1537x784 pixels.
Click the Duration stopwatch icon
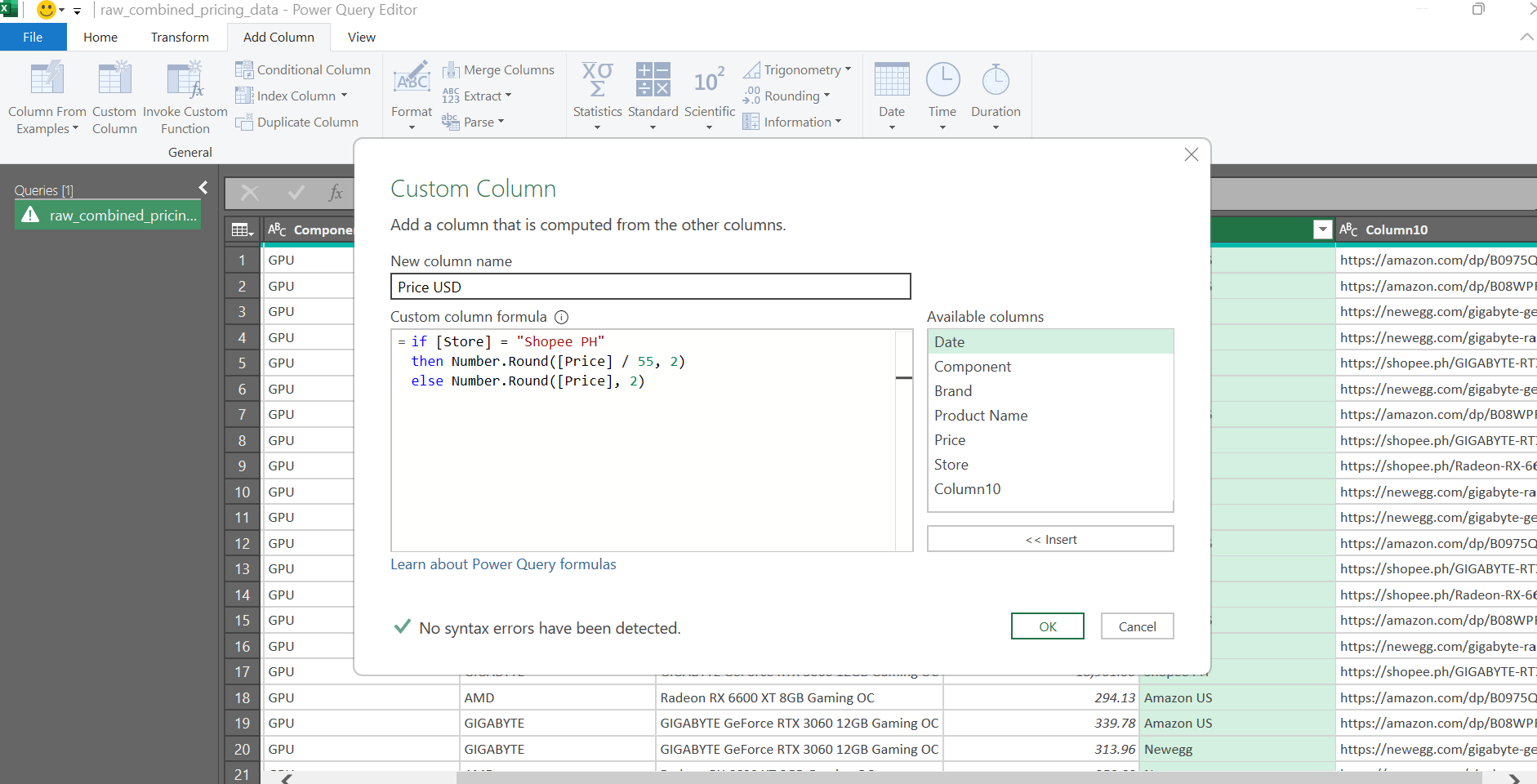[996, 81]
